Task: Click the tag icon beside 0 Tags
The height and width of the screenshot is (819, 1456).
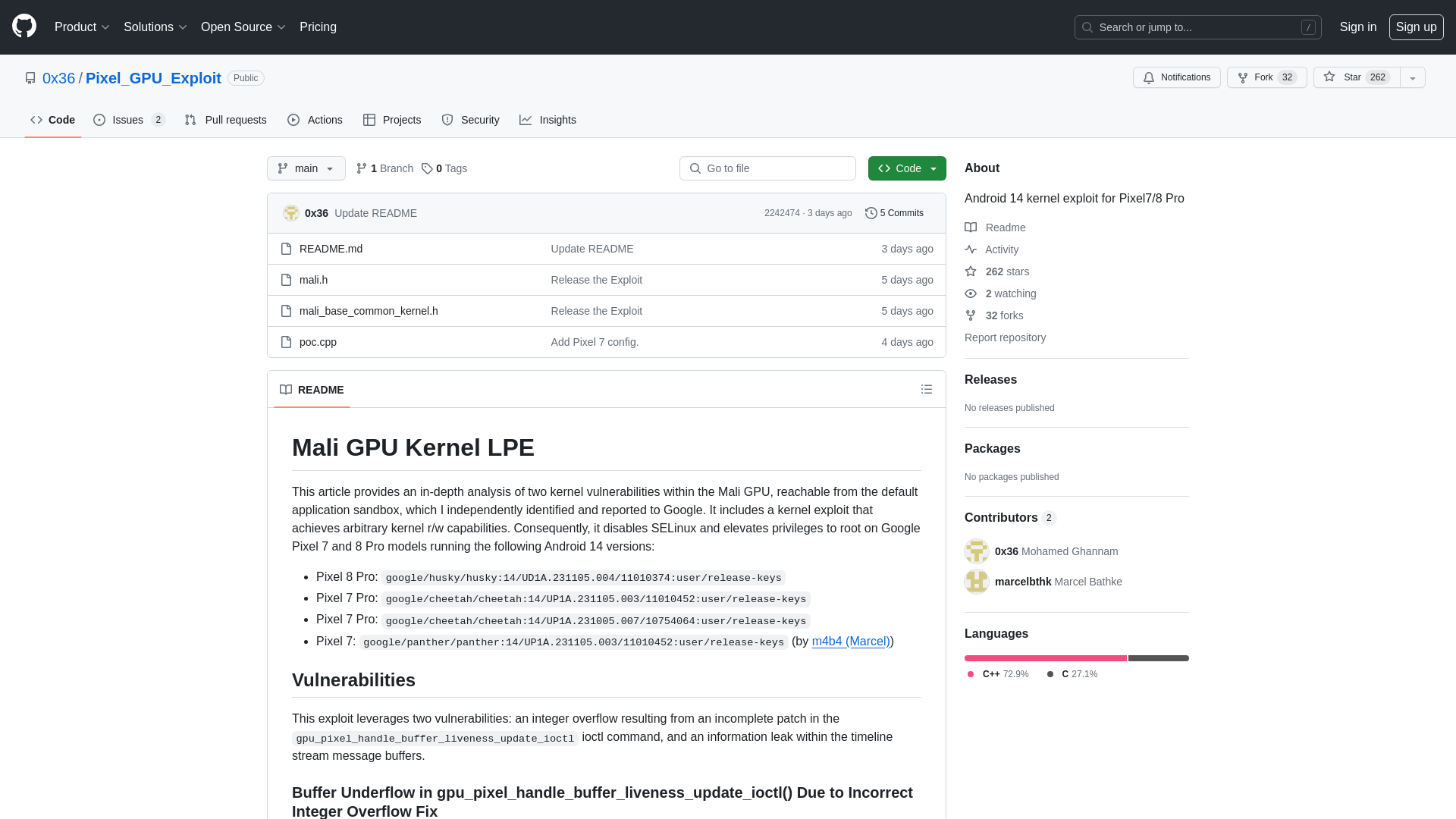Action: (x=427, y=168)
